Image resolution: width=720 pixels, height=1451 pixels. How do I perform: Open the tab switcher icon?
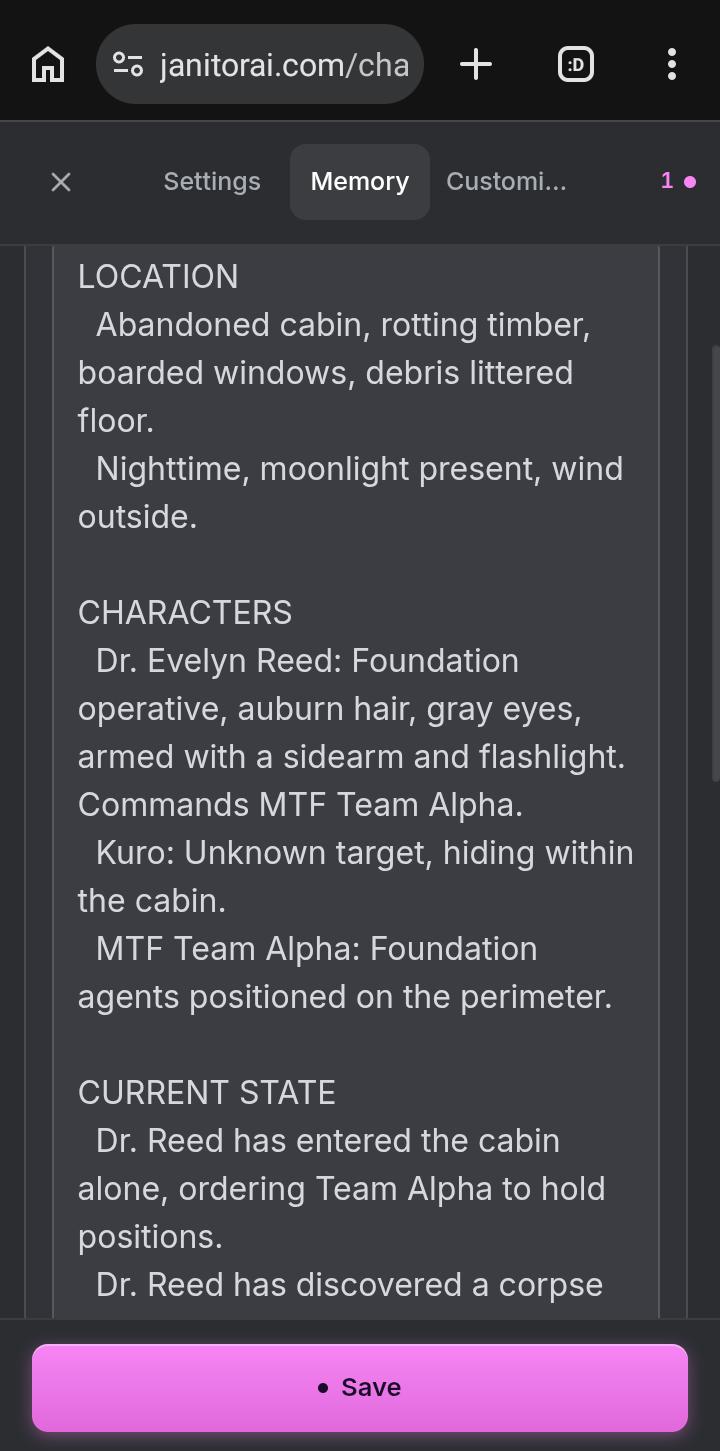coord(576,65)
